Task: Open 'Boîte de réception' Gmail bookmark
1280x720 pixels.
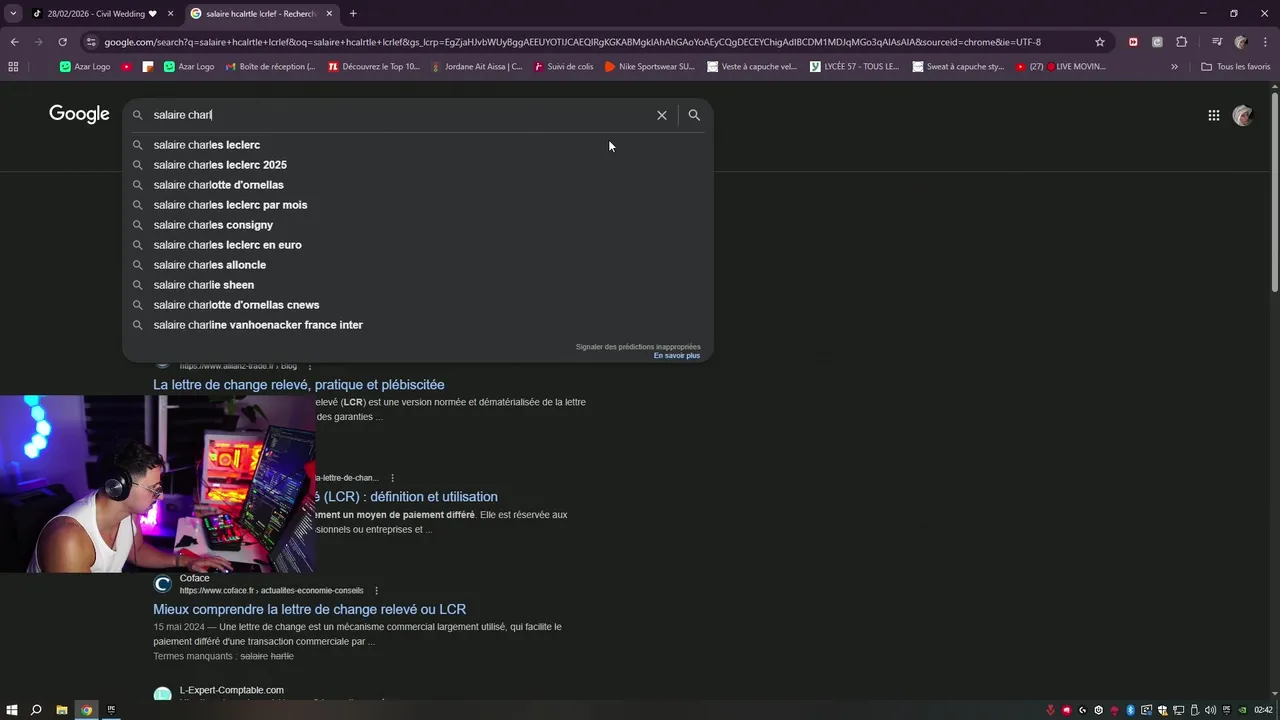Action: 270,67
